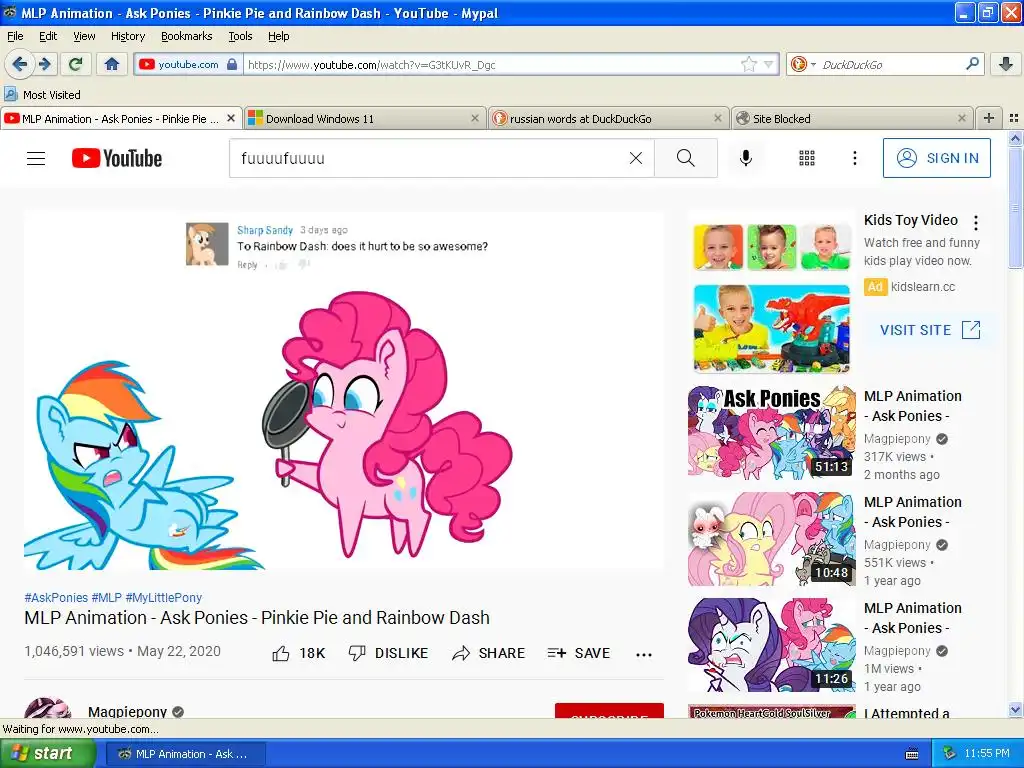Open the Help menu
This screenshot has height=768, width=1024.
coord(278,36)
